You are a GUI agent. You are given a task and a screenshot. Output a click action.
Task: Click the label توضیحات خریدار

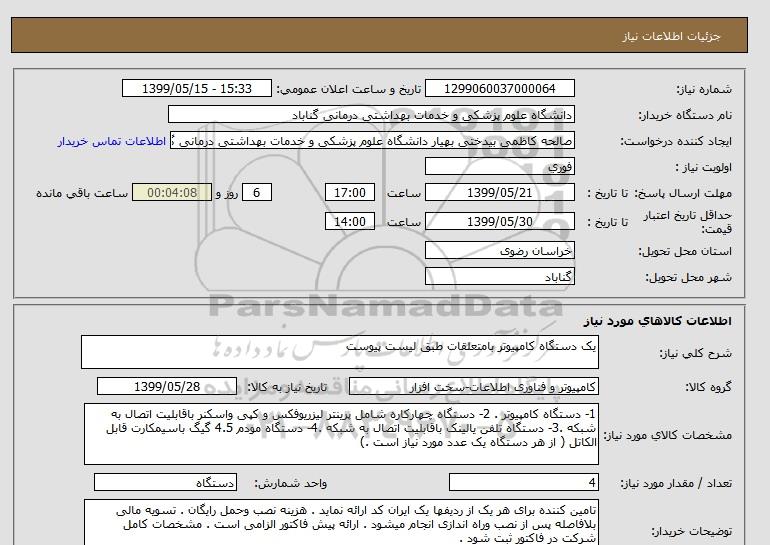point(691,531)
